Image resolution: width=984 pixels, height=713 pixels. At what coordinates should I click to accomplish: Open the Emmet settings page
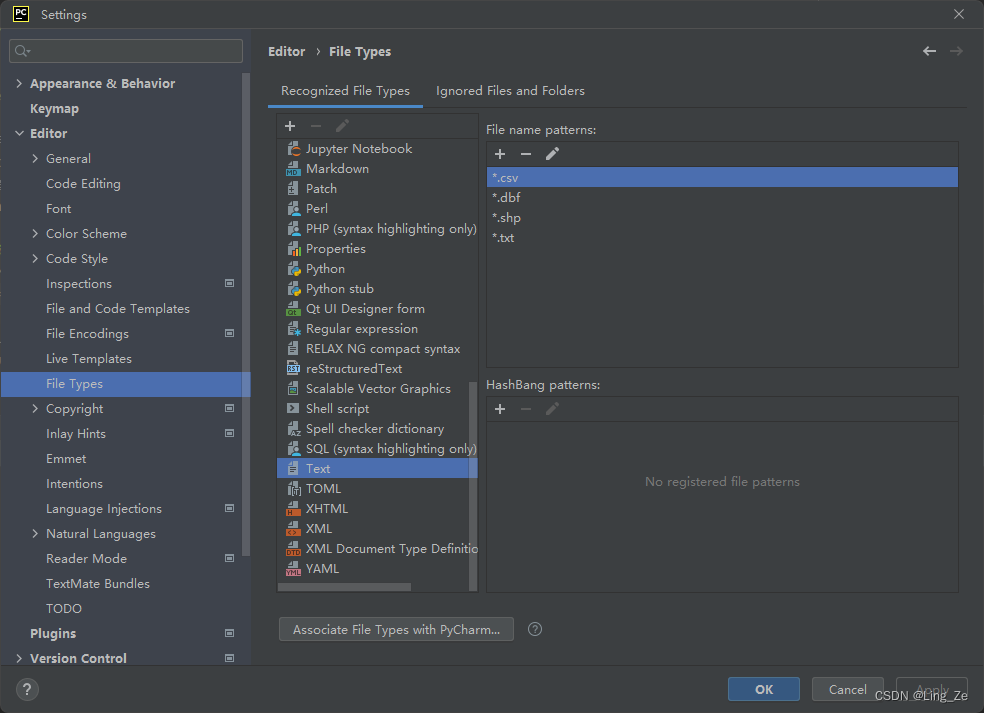point(66,459)
